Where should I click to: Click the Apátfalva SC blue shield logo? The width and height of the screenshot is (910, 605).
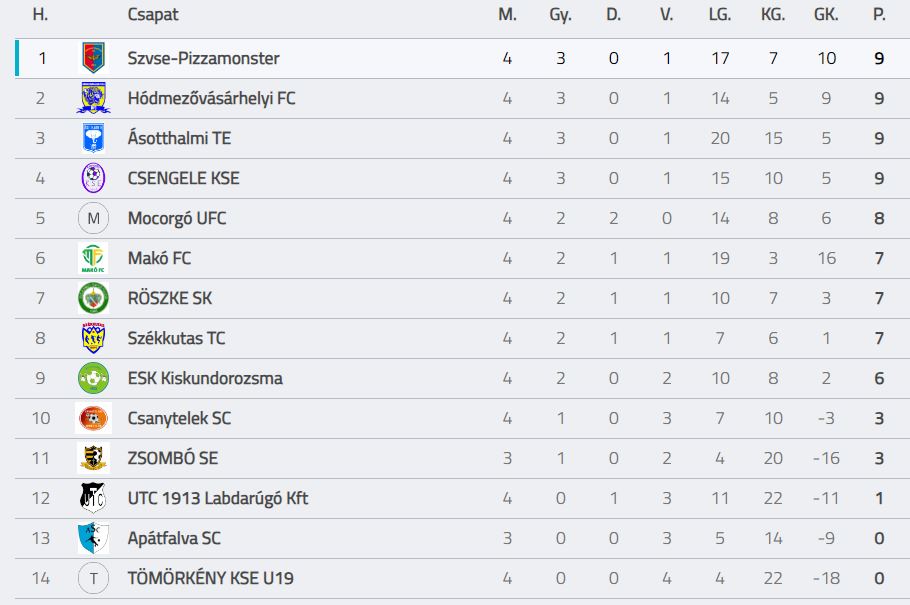pyautogui.click(x=93, y=538)
